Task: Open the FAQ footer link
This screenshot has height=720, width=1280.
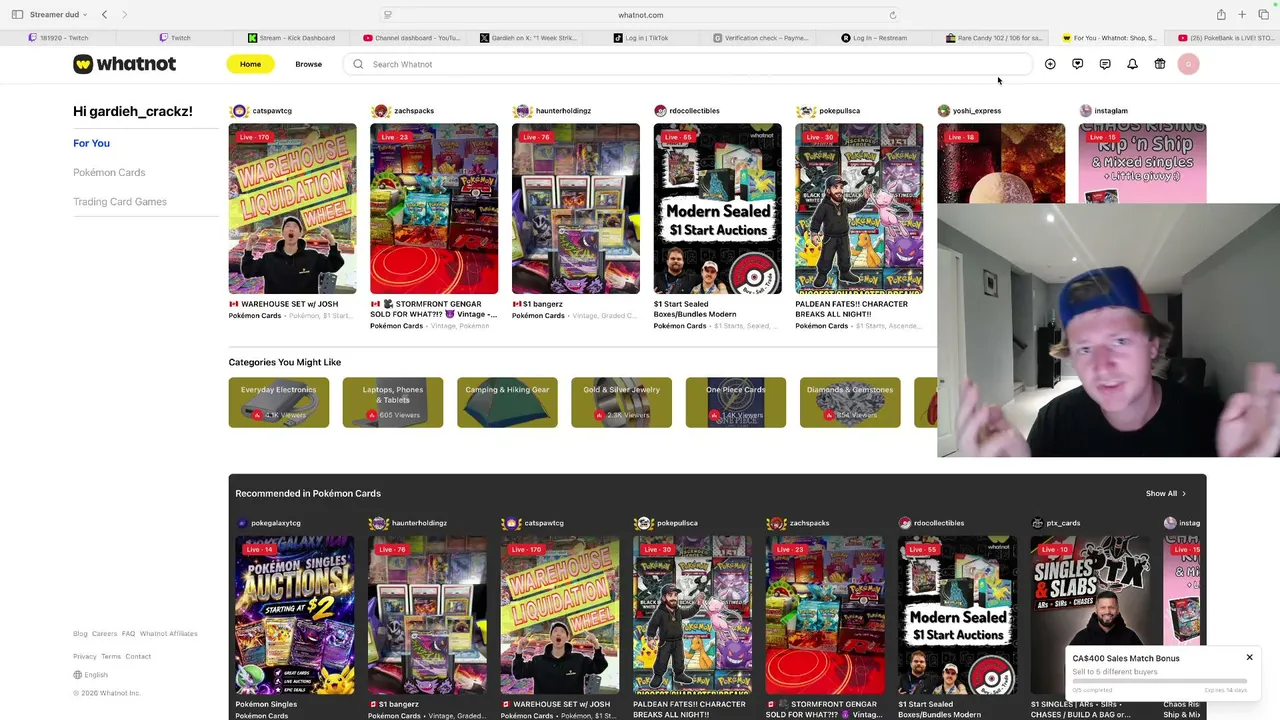Action: [x=128, y=634]
